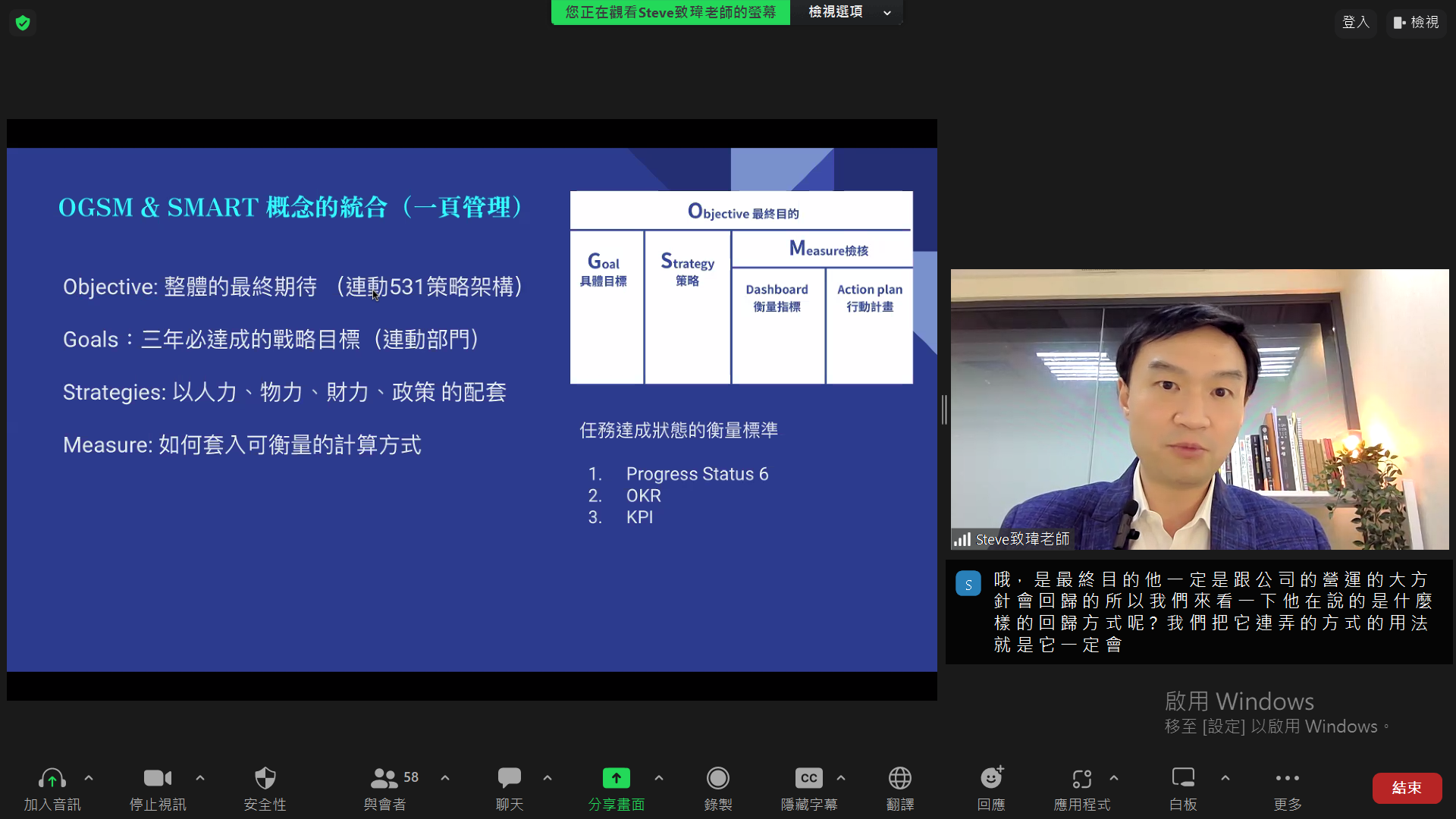Click the Join Audio headphone icon
This screenshot has height=819, width=1456.
(52, 779)
